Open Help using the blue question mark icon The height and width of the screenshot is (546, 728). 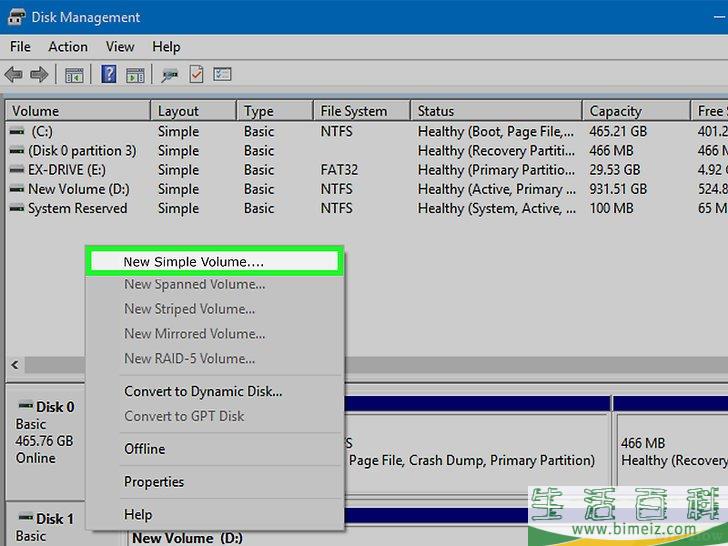tap(109, 75)
